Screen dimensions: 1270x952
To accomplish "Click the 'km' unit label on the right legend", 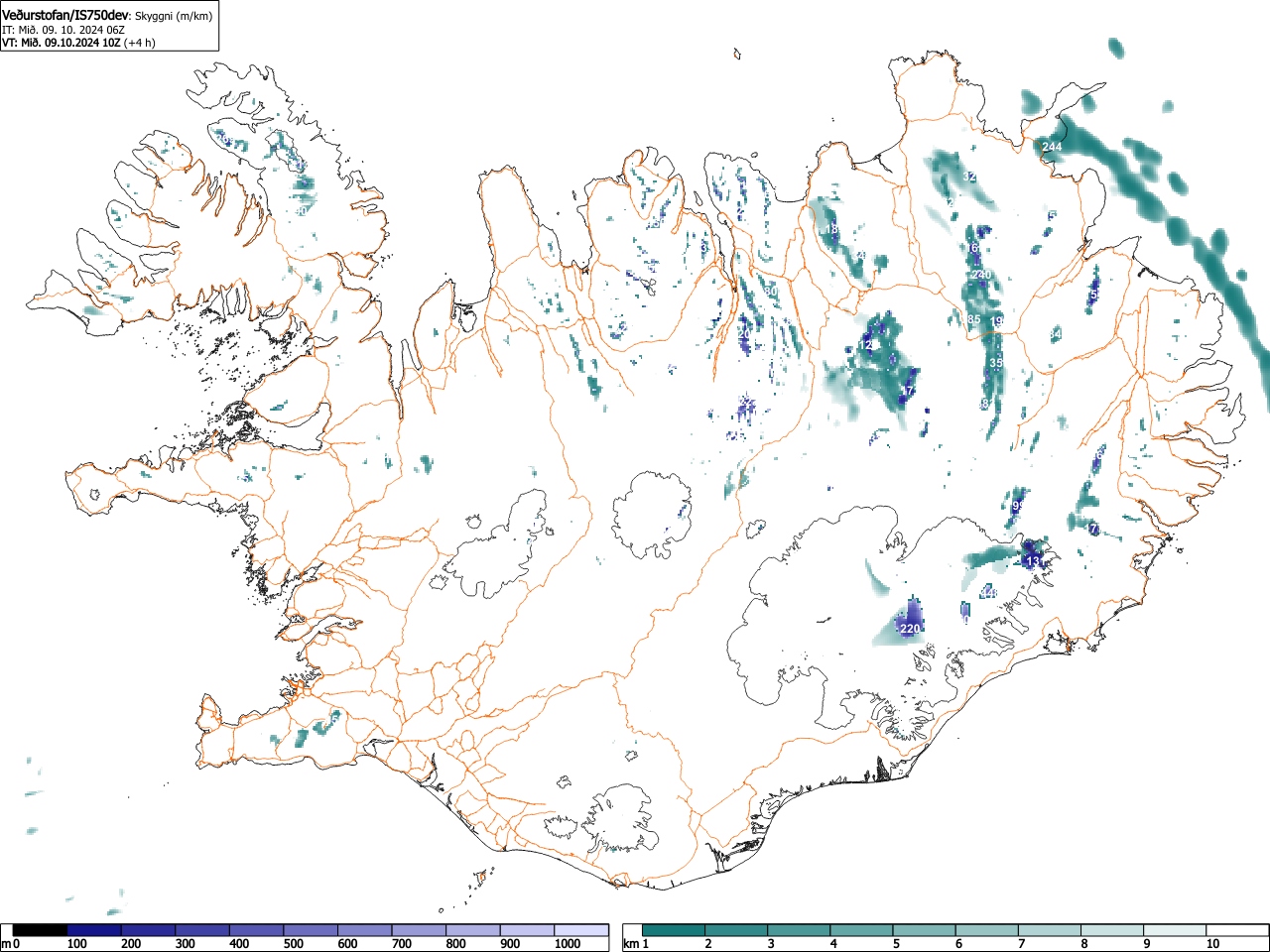I will 631,944.
